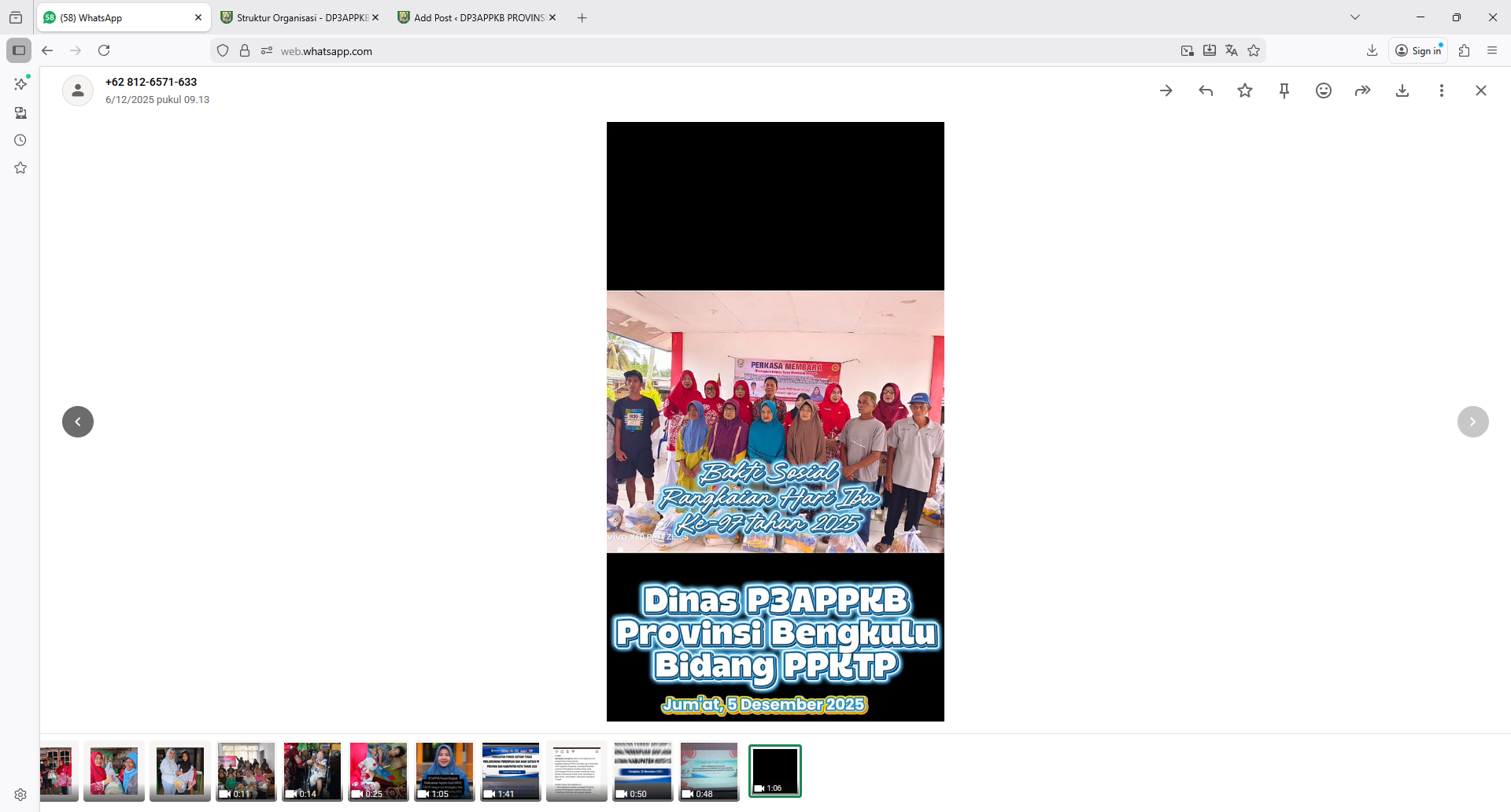Select the 0:50 video thumbnail
This screenshot has width=1511, height=812.
click(x=643, y=771)
